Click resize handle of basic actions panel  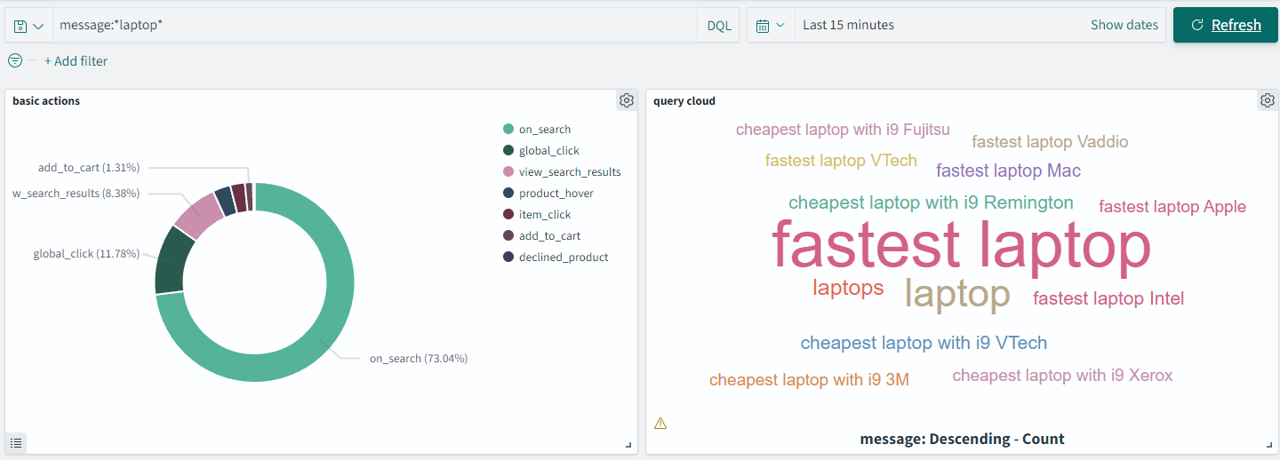coord(629,445)
